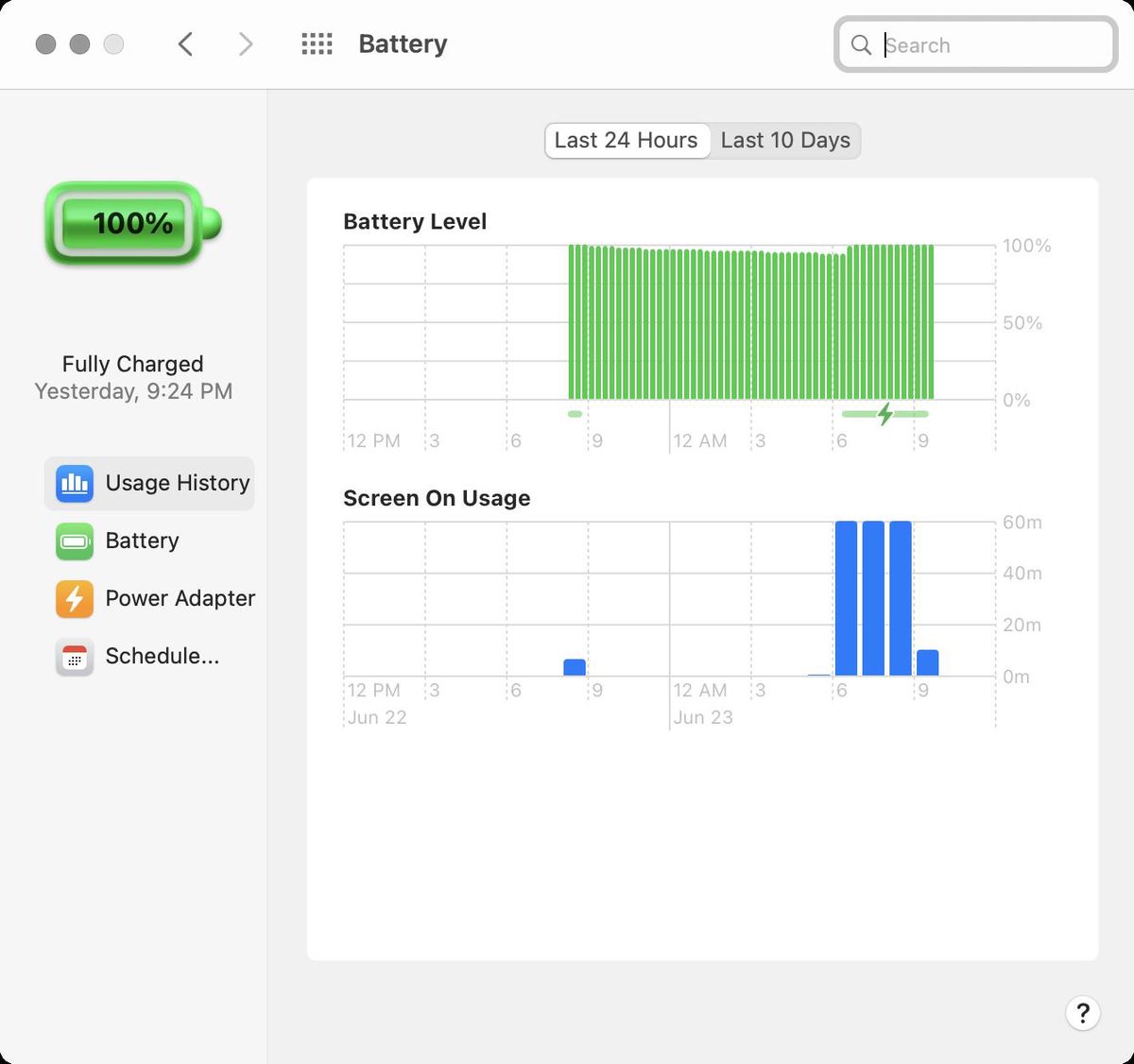
Task: Click the Screen On Usage heading
Action: pyautogui.click(x=437, y=498)
